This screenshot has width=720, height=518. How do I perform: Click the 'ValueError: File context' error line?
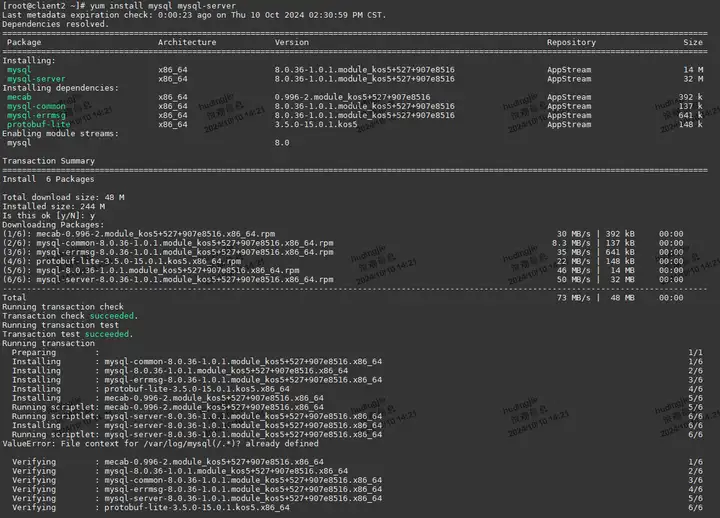[x=160, y=444]
